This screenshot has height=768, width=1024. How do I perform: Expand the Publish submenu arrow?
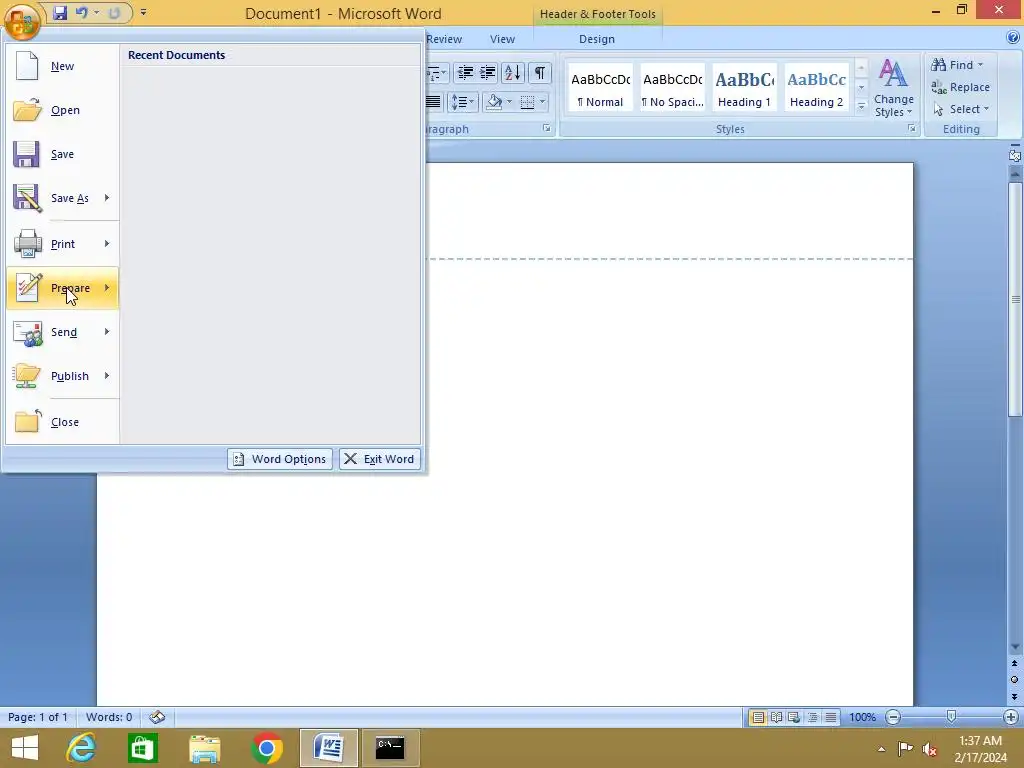tap(107, 376)
